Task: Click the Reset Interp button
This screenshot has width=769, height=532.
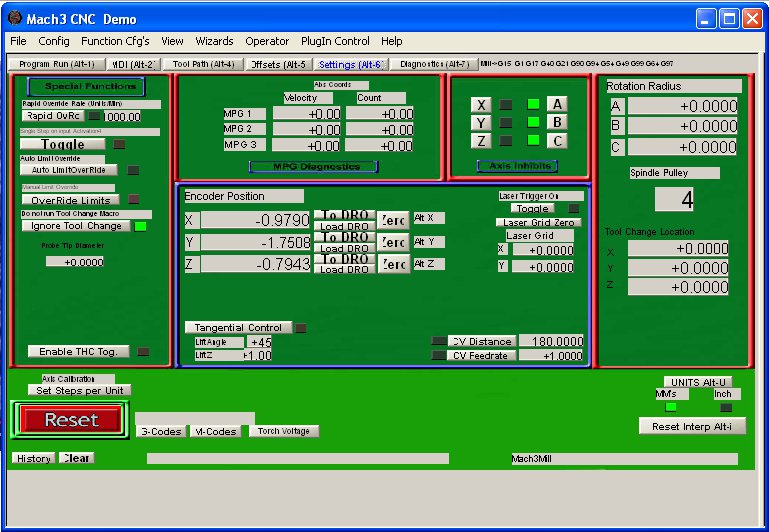Action: (x=692, y=426)
